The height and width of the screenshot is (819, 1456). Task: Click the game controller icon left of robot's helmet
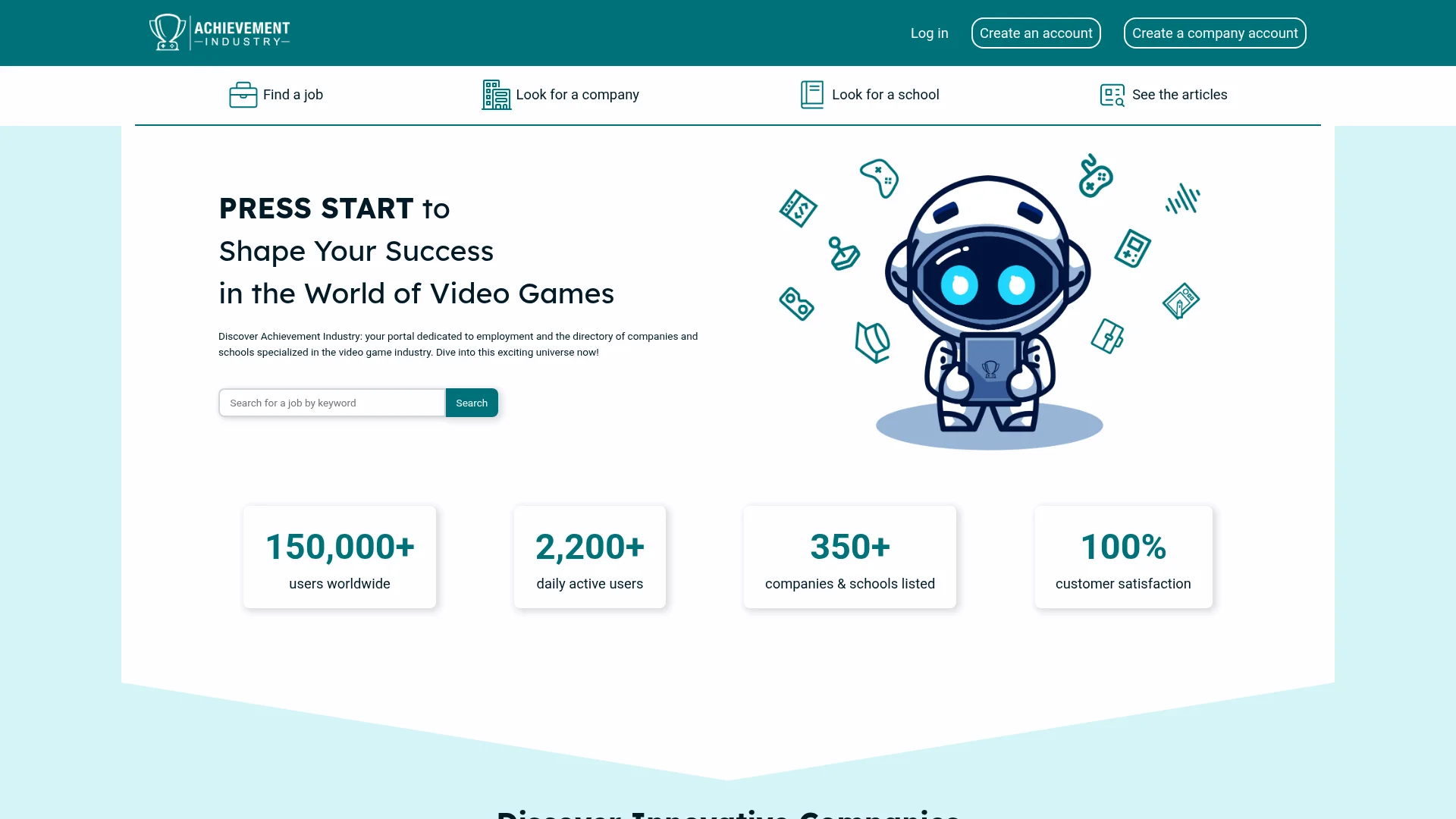[x=879, y=178]
